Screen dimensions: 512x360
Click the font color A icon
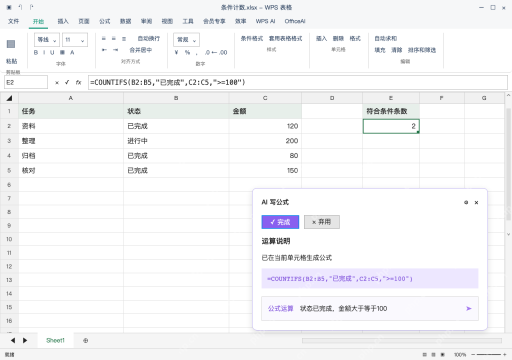tap(72, 52)
